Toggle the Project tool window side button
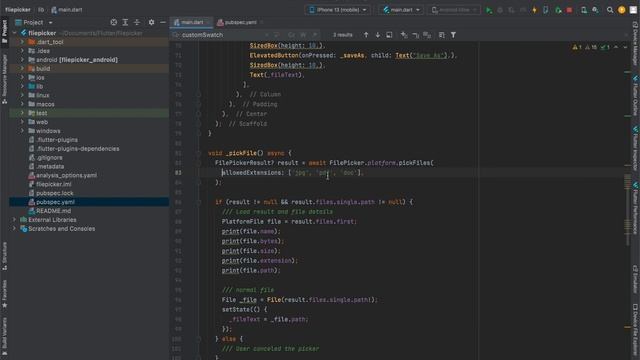 click(x=4, y=31)
